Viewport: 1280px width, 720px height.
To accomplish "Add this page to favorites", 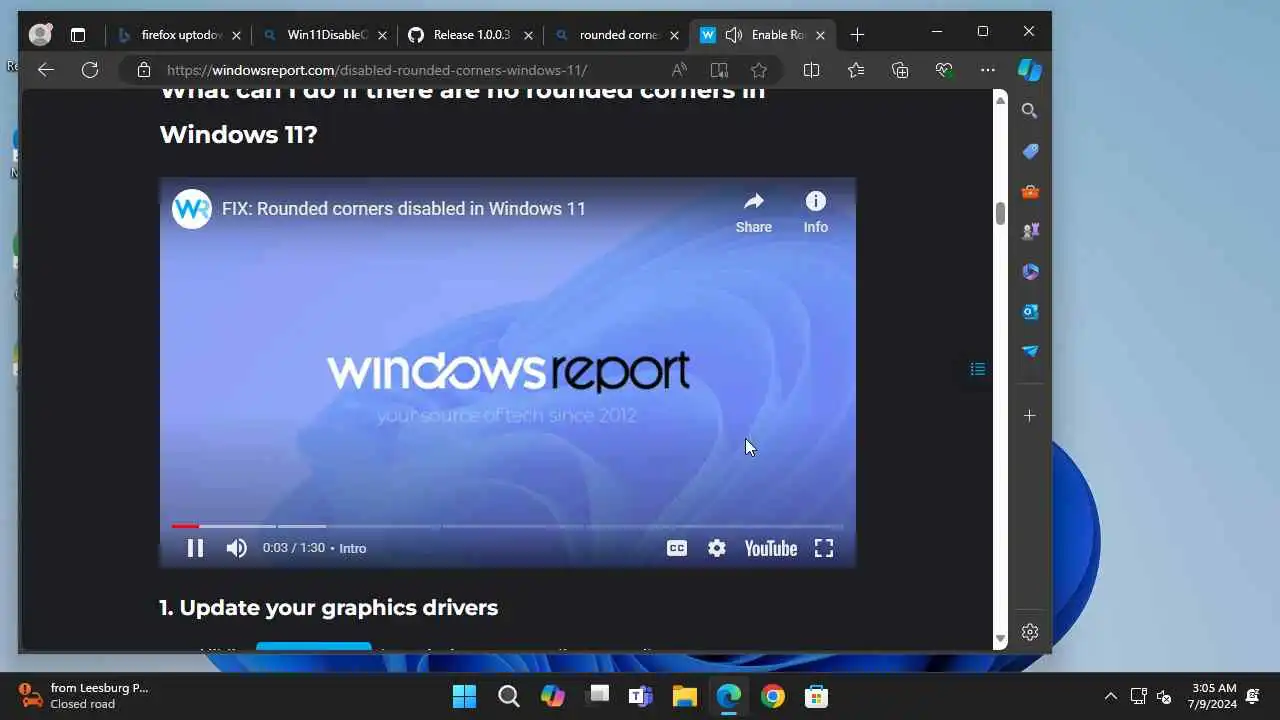I will point(759,70).
